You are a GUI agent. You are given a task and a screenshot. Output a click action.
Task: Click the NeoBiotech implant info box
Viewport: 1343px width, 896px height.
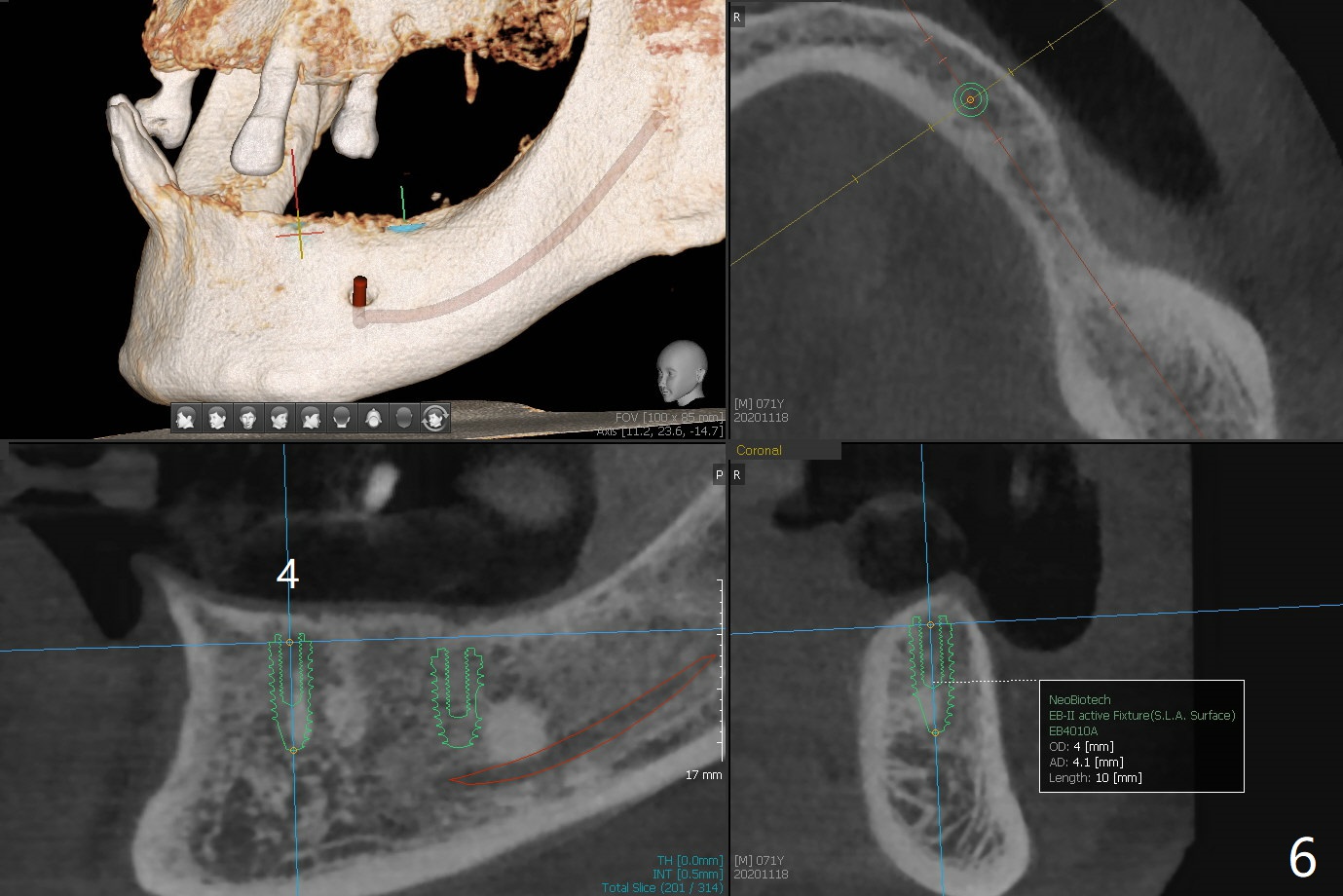point(1141,736)
